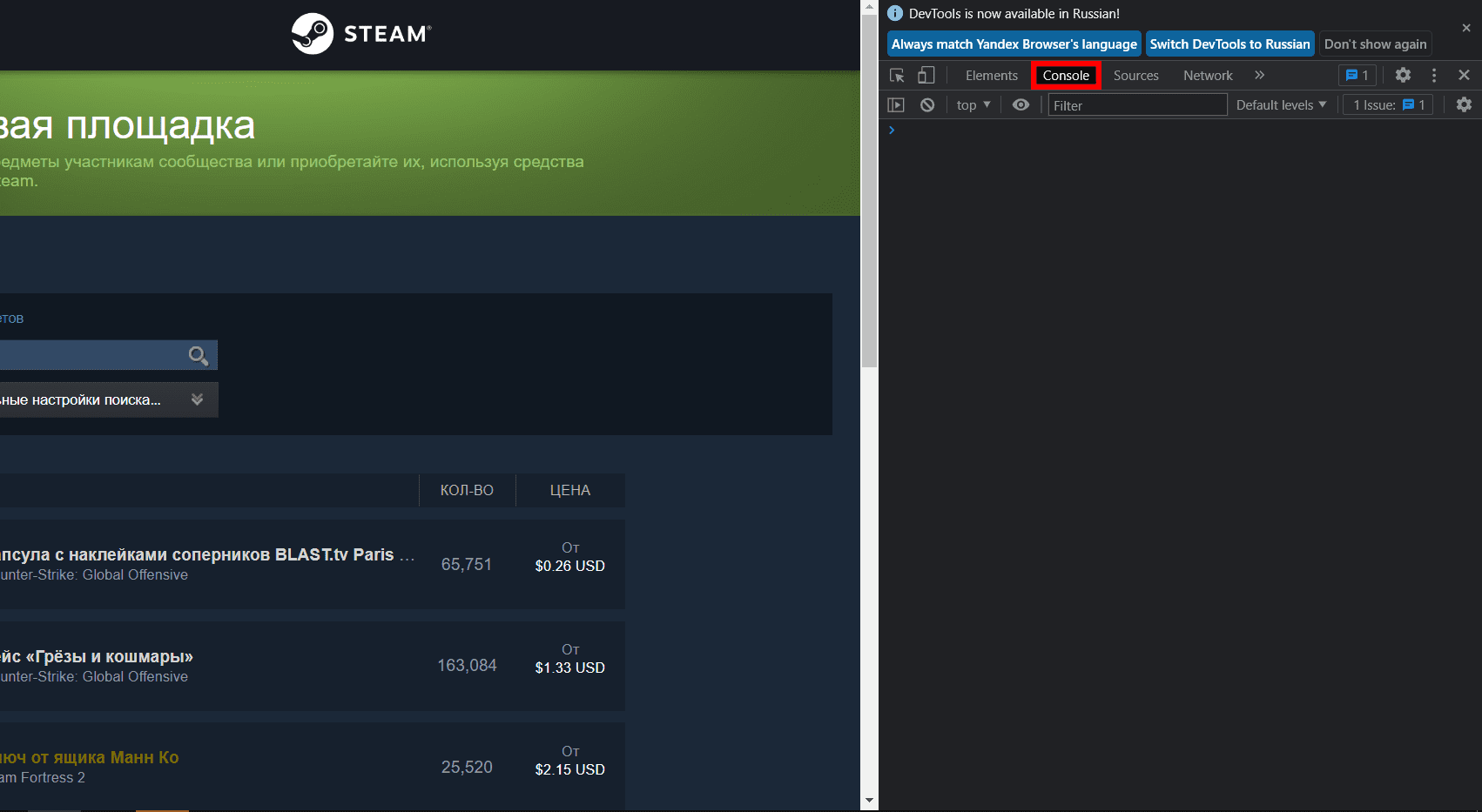Select the inspect element picker icon
Viewport: 1482px width, 812px height.
click(x=897, y=76)
